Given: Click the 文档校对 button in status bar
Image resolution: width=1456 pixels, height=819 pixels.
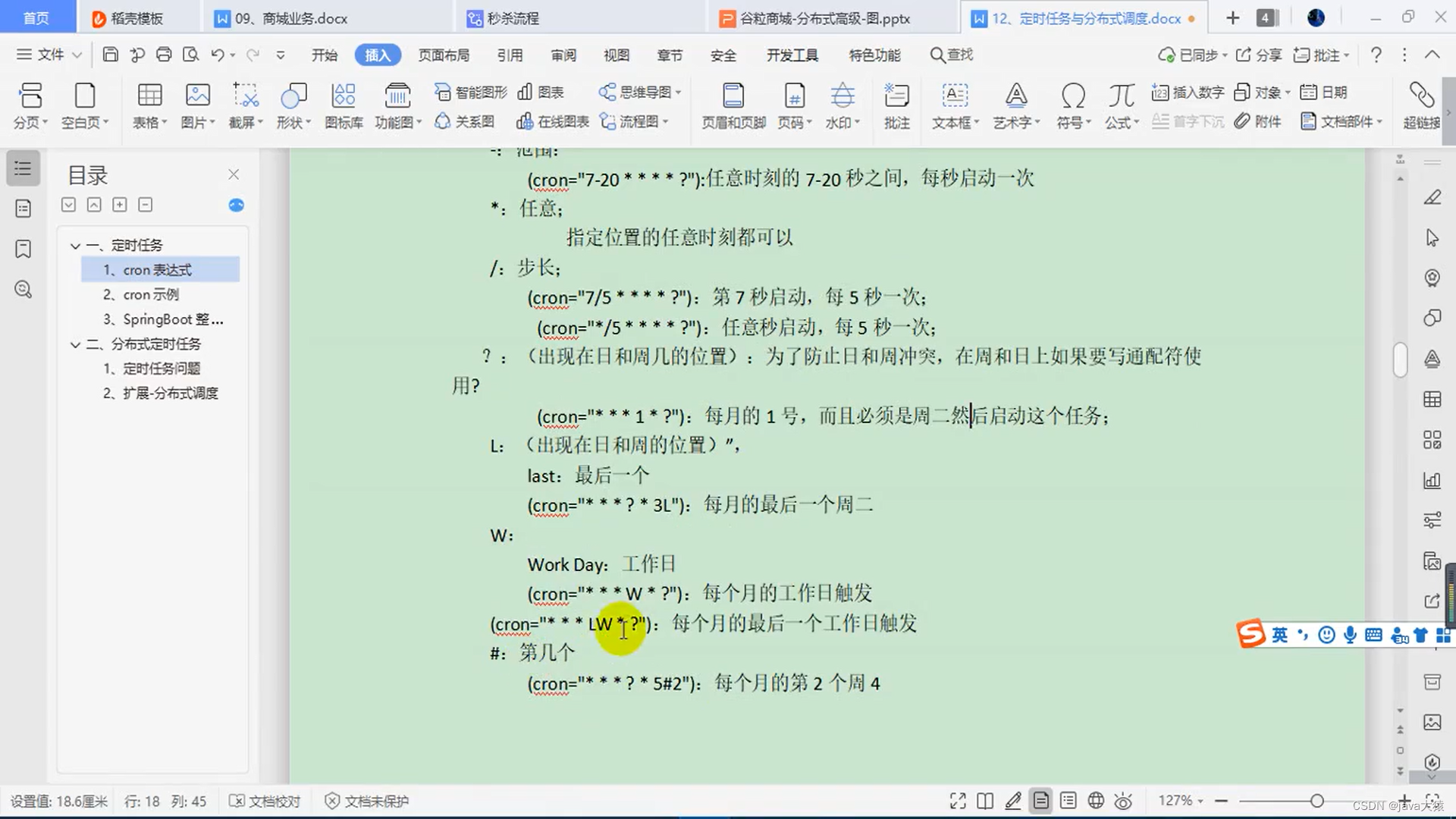Looking at the screenshot, I should pos(265,801).
